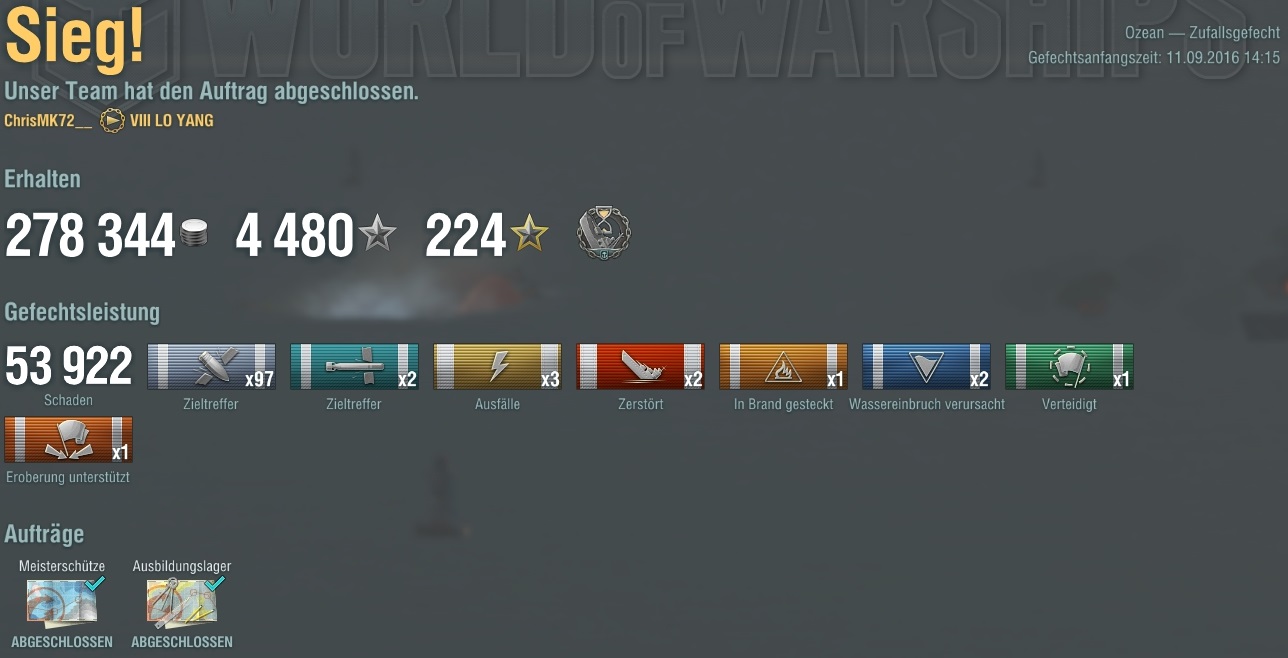The height and width of the screenshot is (658, 1288).
Task: Click the player name ChrisMK72__
Action: 48,121
